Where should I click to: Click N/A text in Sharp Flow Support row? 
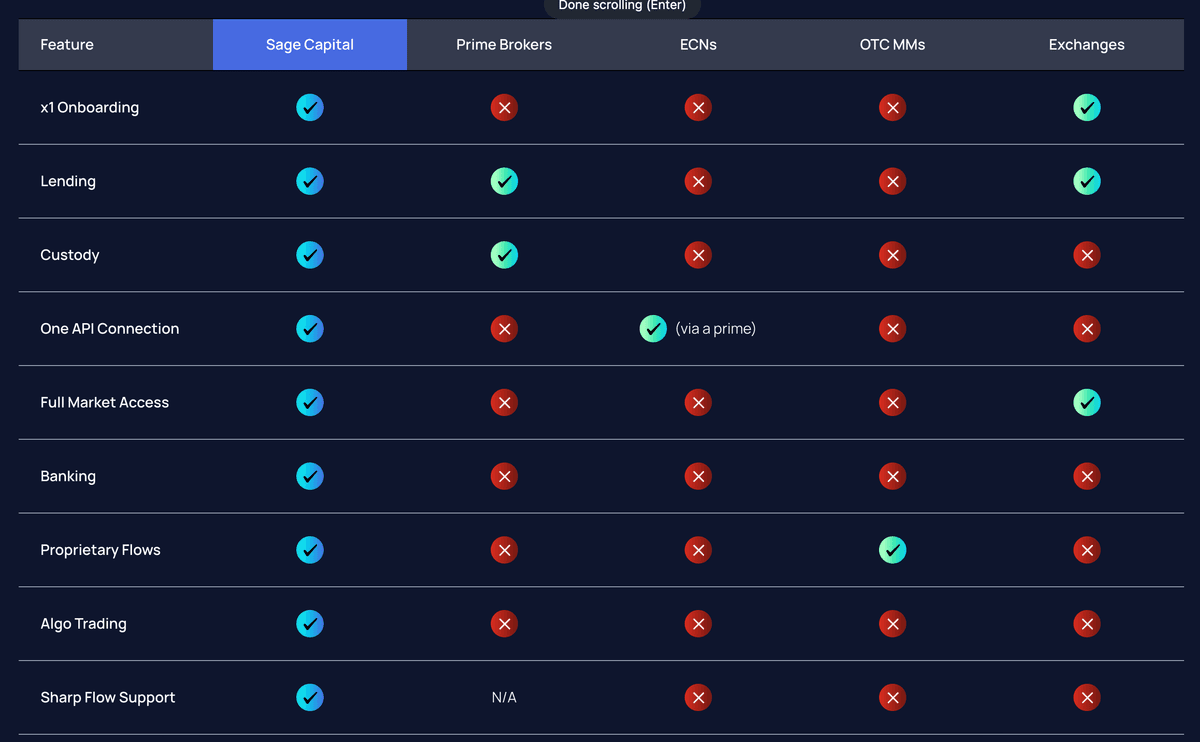tap(504, 697)
